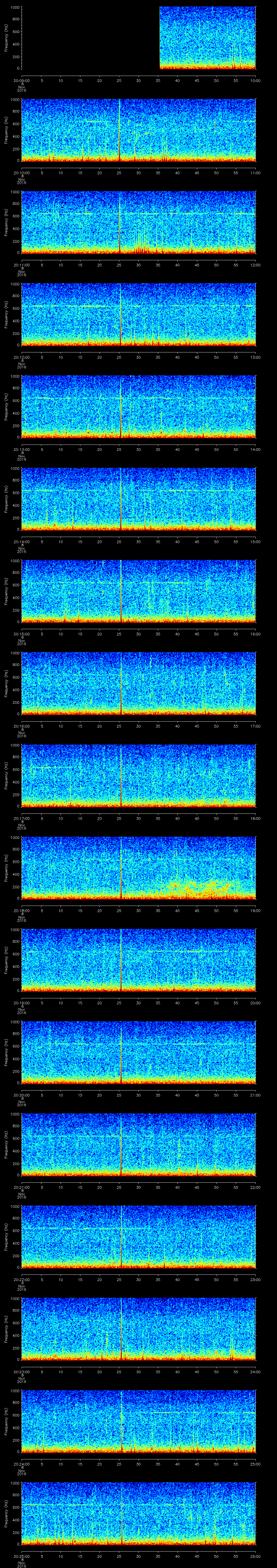This screenshot has width=277, height=1568.
Task: Click the 20:15:00 time axis label
Action: 21,634
